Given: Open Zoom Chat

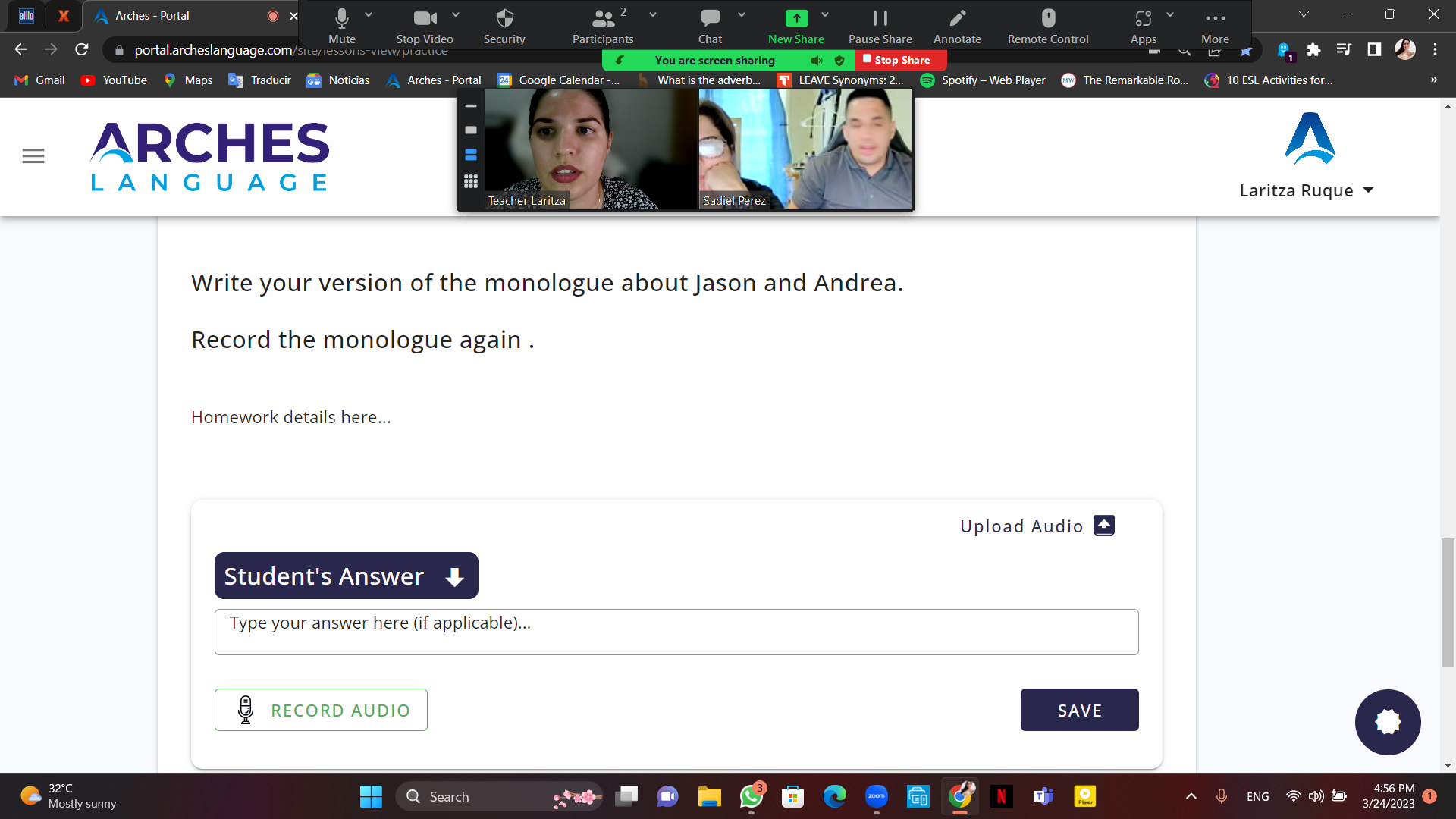Looking at the screenshot, I should [x=711, y=26].
